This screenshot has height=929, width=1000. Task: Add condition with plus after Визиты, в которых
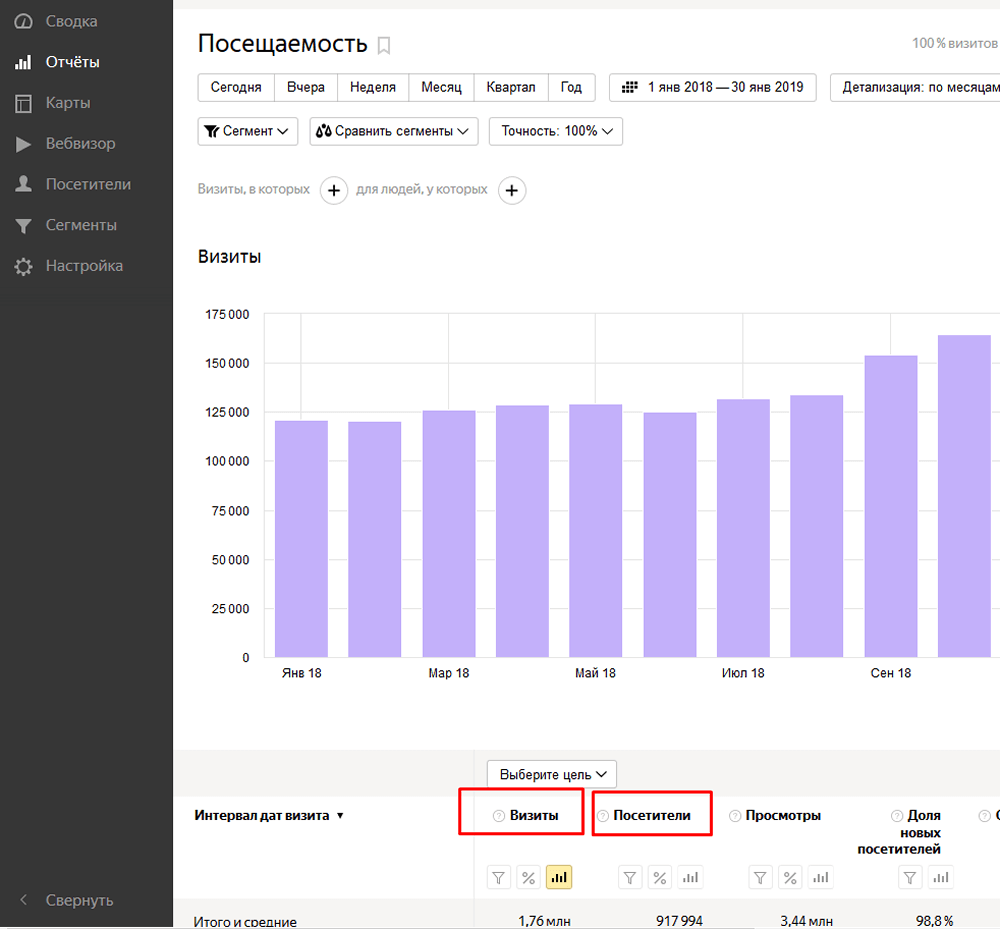[x=334, y=190]
